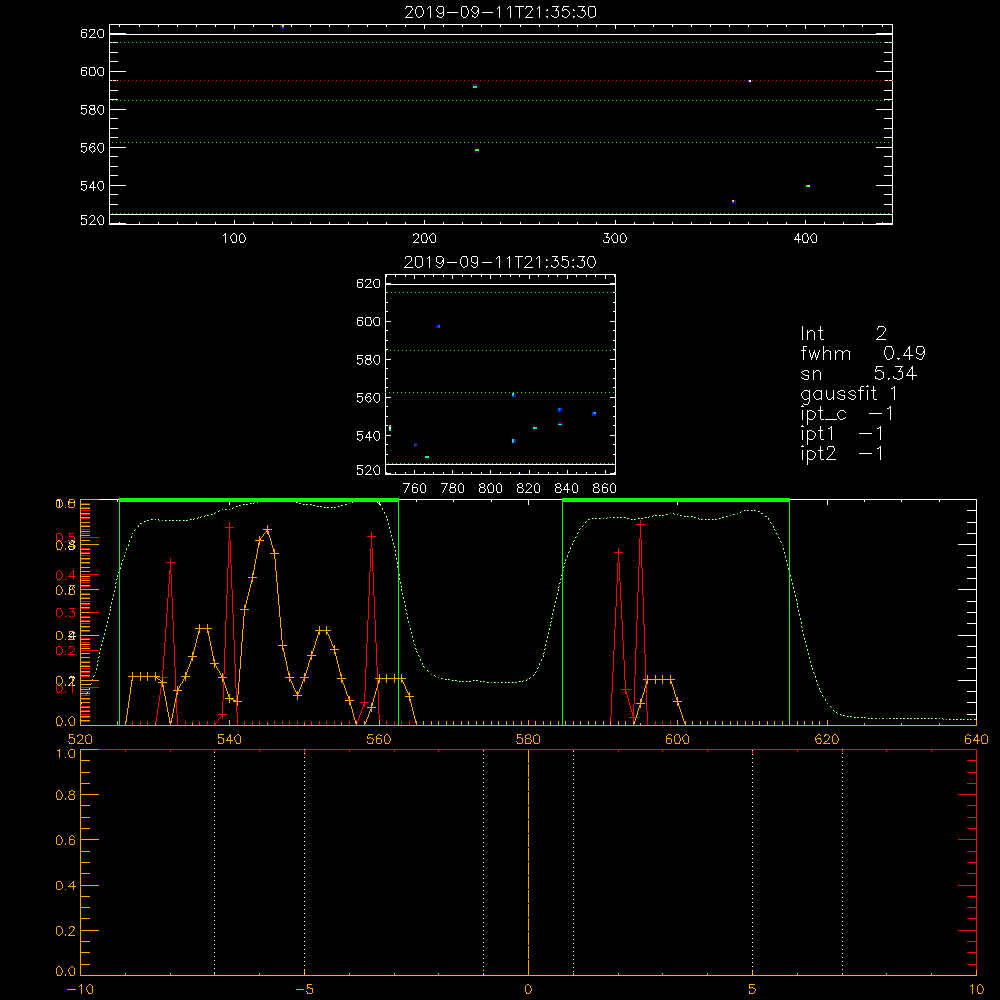Click x-axis label 760 on middle plot
Screen dimensions: 1000x1000
point(415,489)
